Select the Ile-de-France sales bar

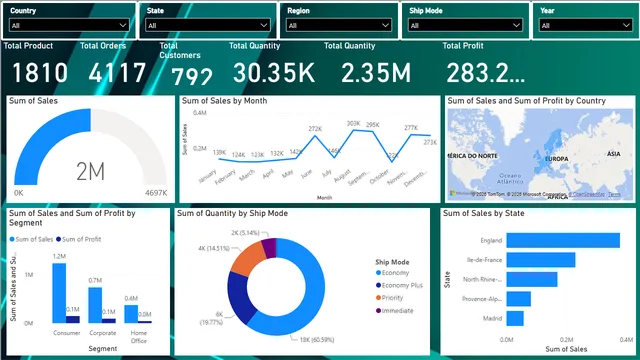pos(541,260)
